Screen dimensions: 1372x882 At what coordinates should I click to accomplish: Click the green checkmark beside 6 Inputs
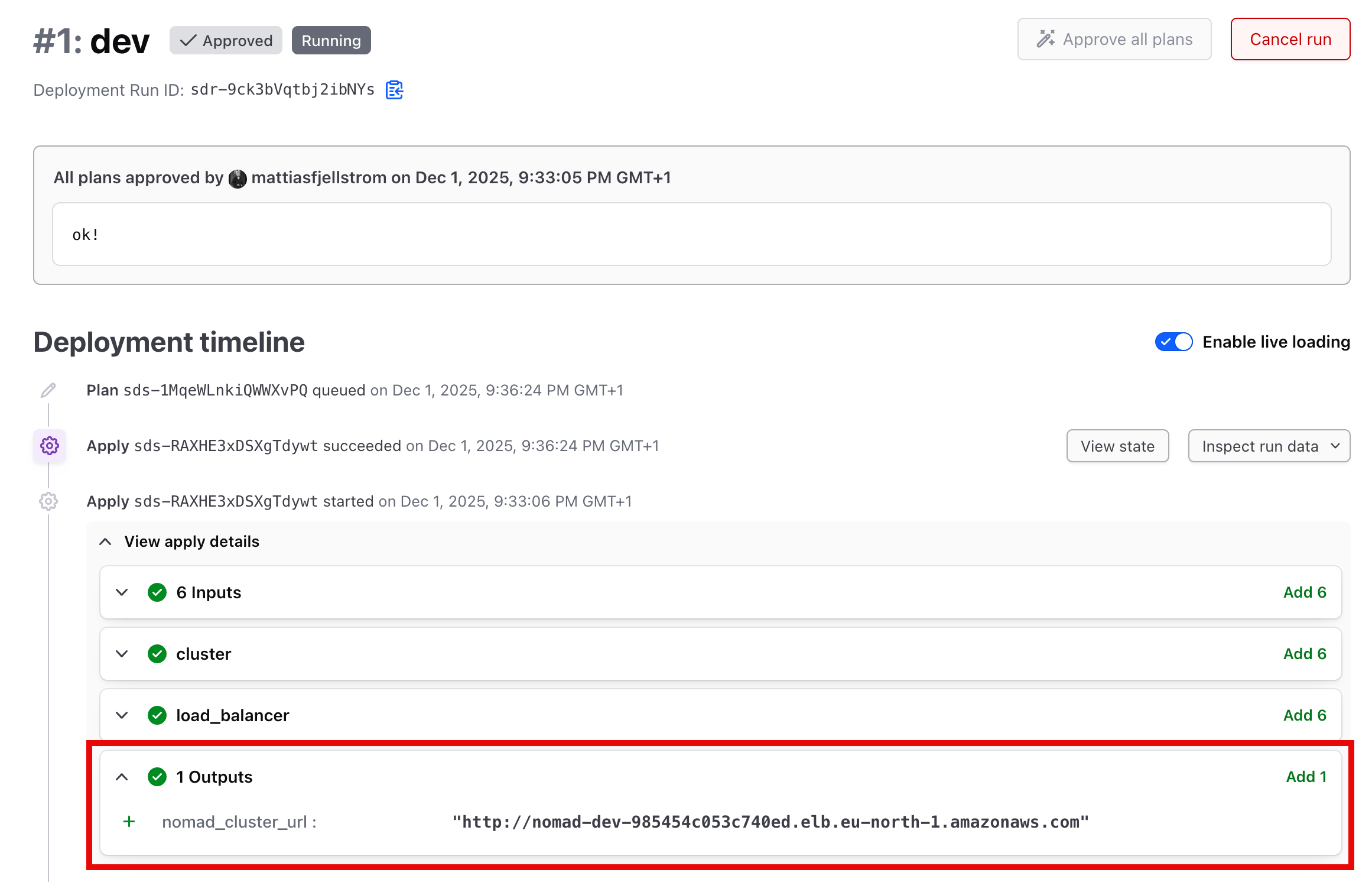(157, 592)
